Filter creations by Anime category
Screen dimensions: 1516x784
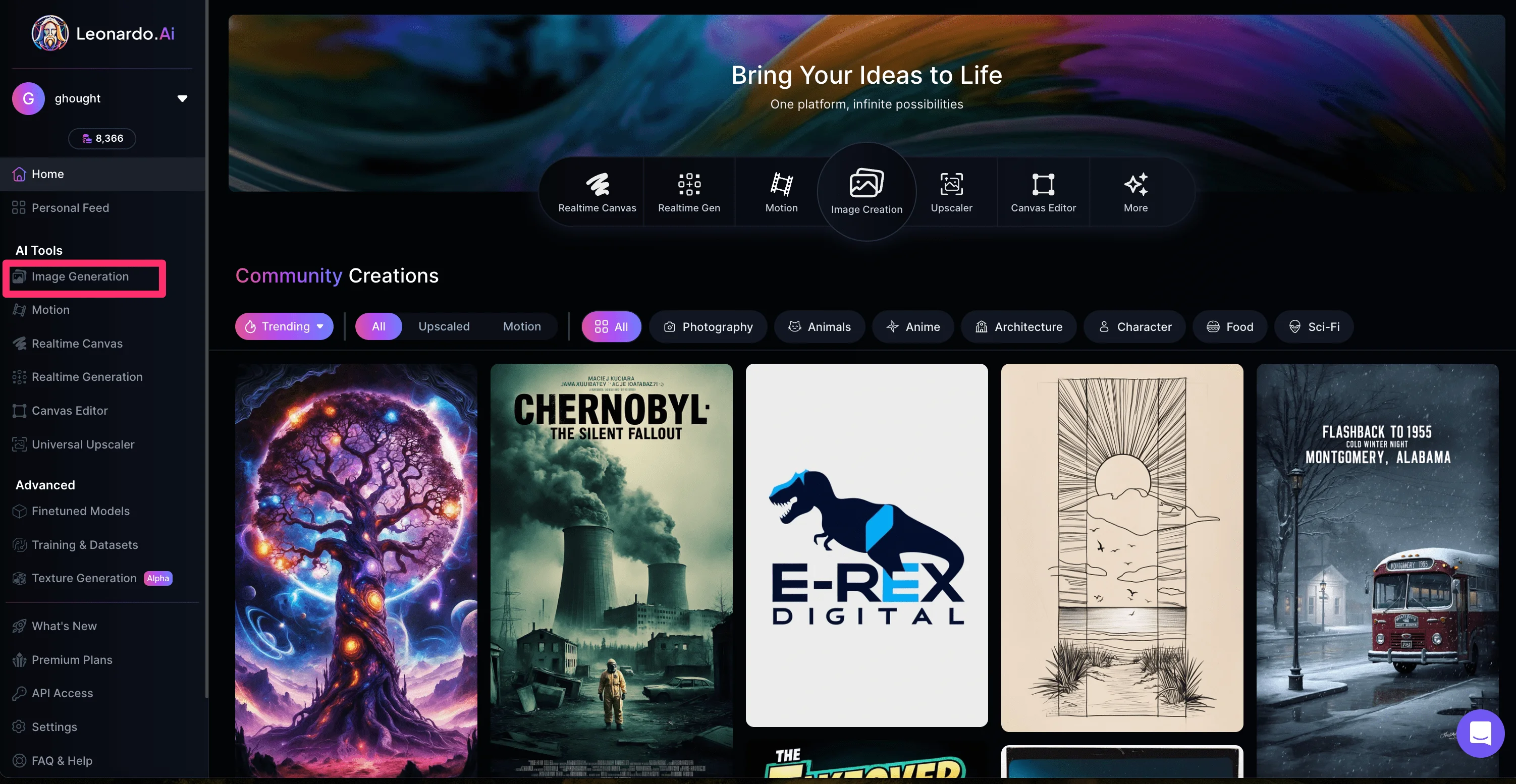913,326
